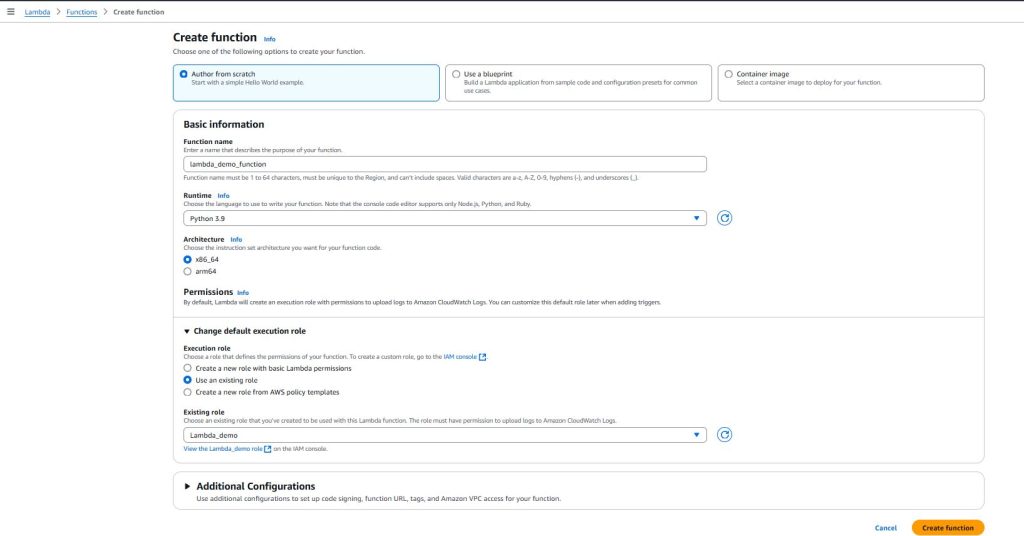Click external link icon beside IAM console
Viewport: 1024px width, 536px height.
[483, 357]
